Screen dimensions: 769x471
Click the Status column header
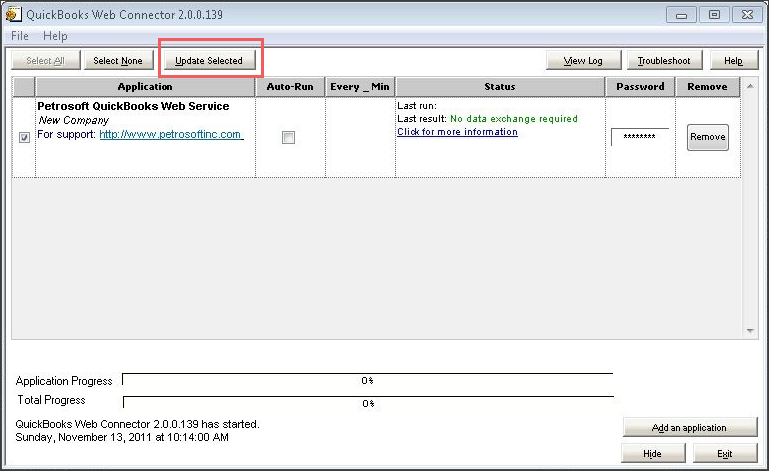pos(500,87)
